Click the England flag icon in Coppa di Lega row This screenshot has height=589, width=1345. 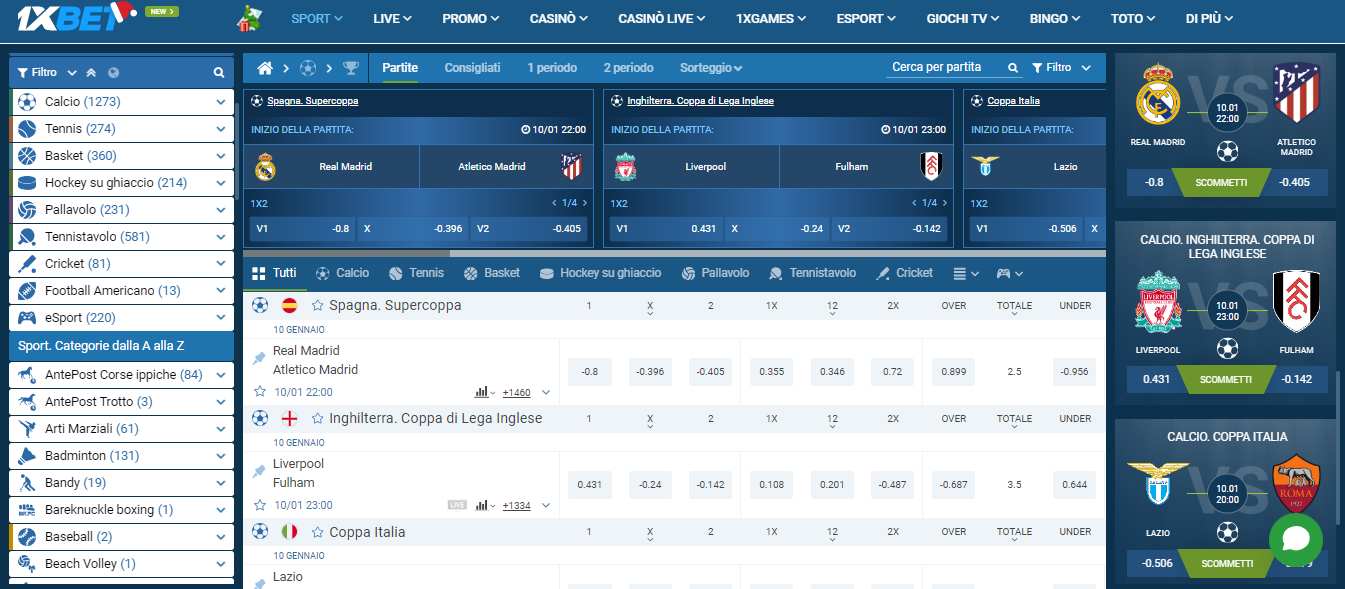[x=290, y=418]
